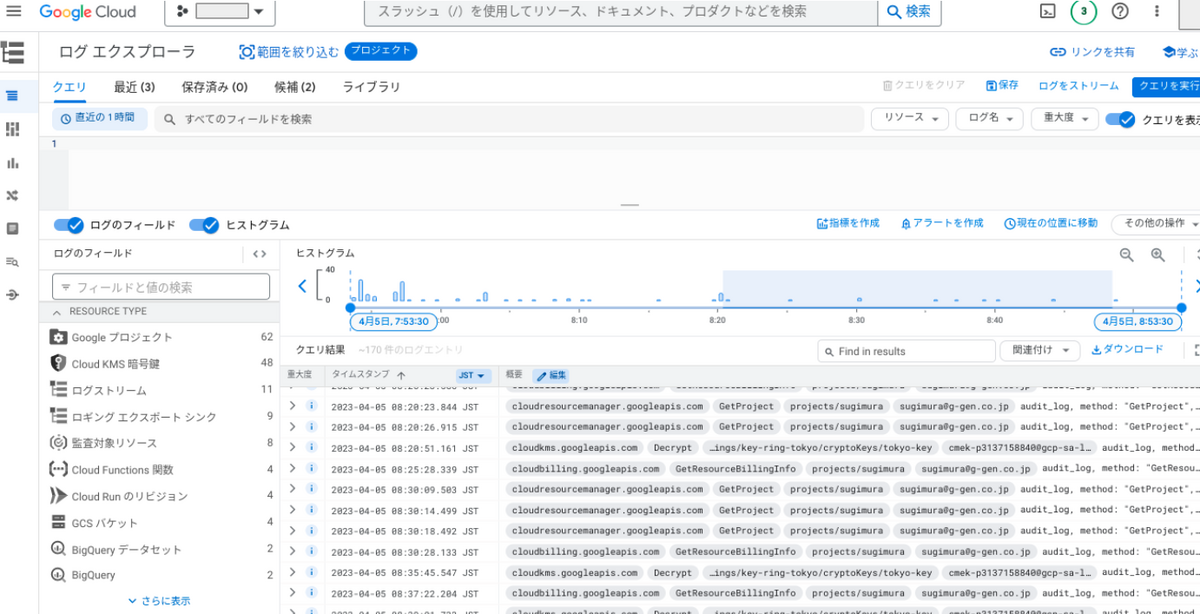Click the histogram start handle at 7:53:30
1200x614 pixels.
pyautogui.click(x=350, y=307)
